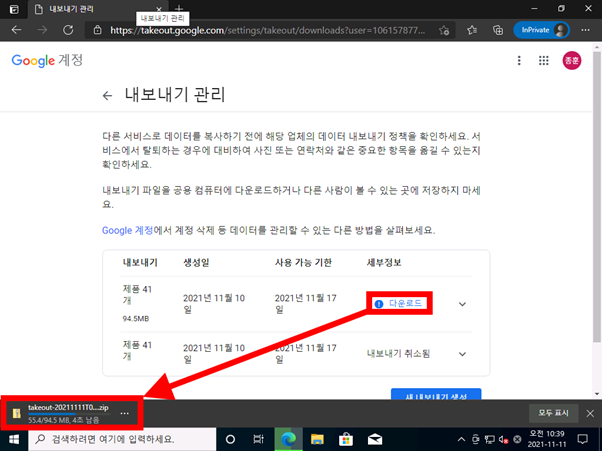Click the blue info icon beside 다운로드
602x451 pixels.
(x=379, y=304)
